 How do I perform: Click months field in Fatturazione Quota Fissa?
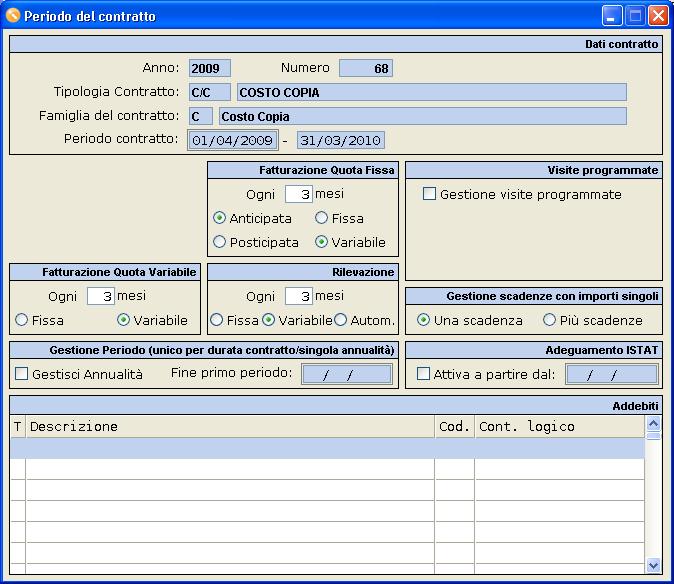[x=299, y=194]
